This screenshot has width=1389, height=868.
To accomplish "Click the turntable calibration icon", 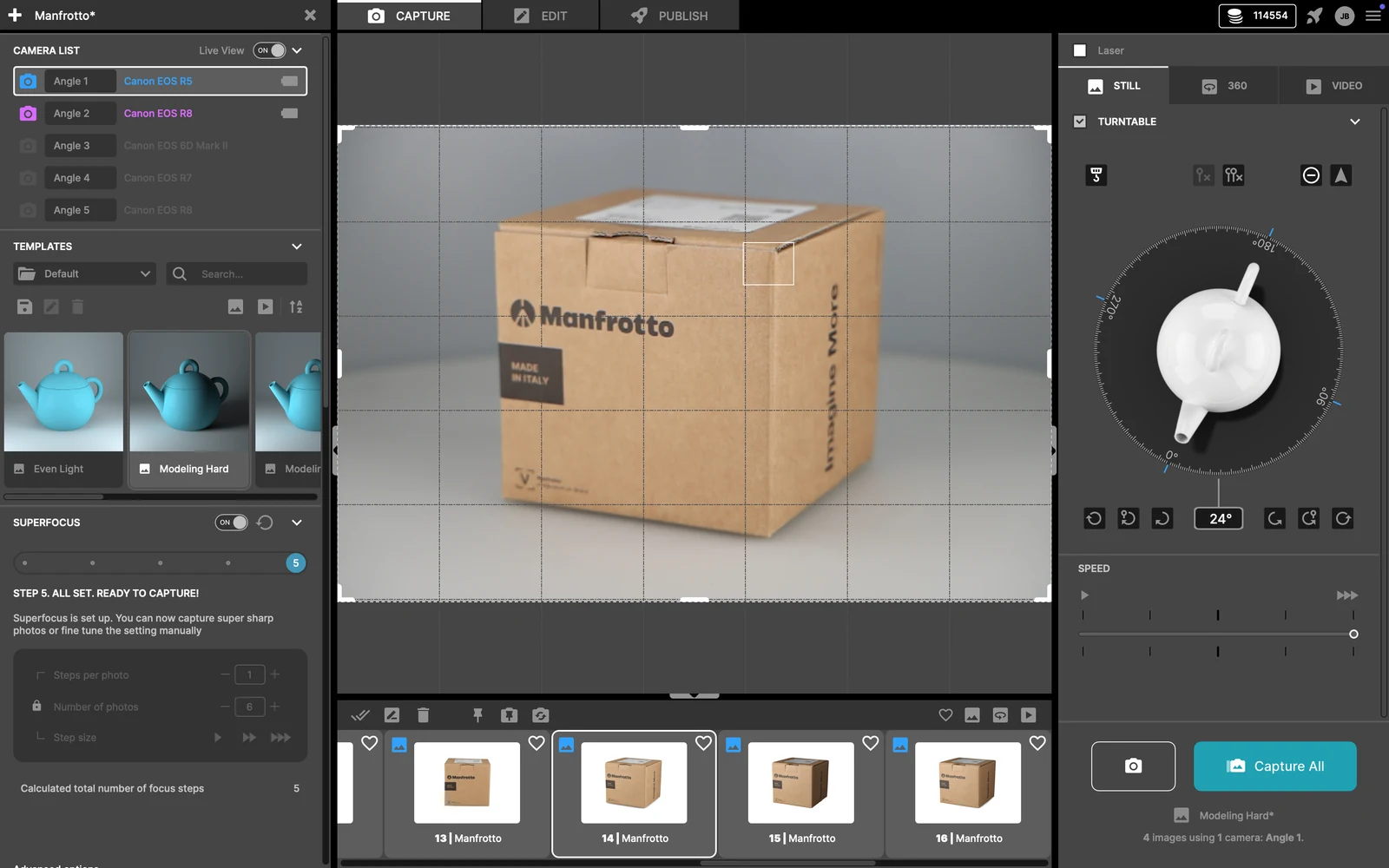I will (x=1096, y=175).
